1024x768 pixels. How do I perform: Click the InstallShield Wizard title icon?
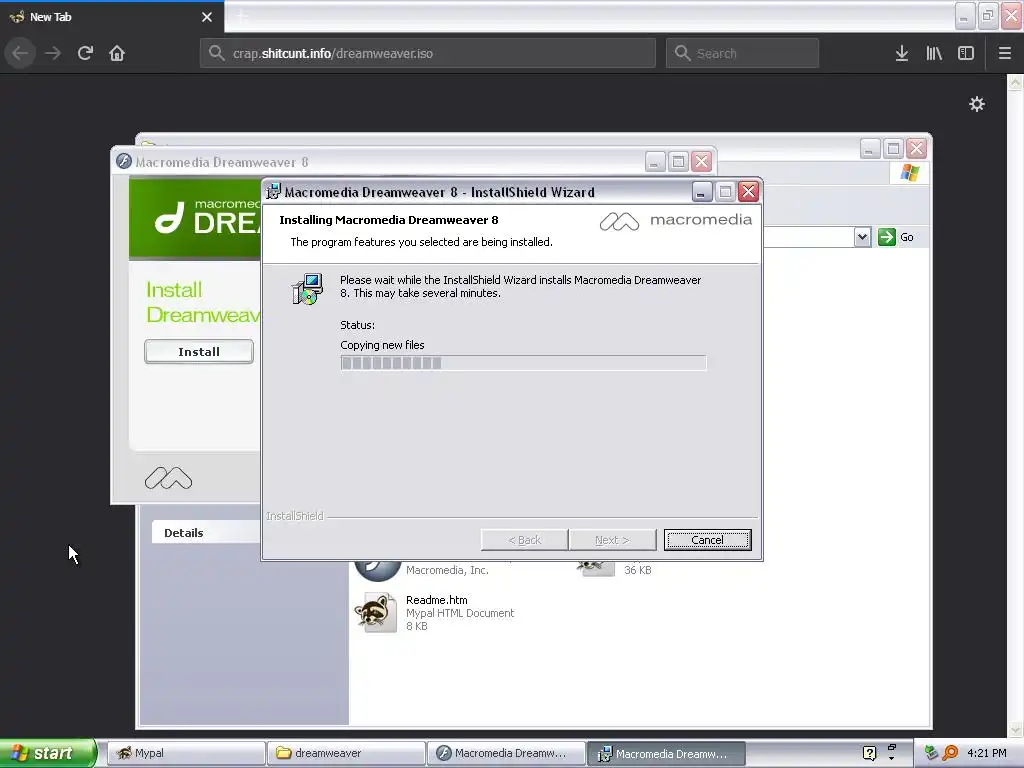click(x=273, y=191)
